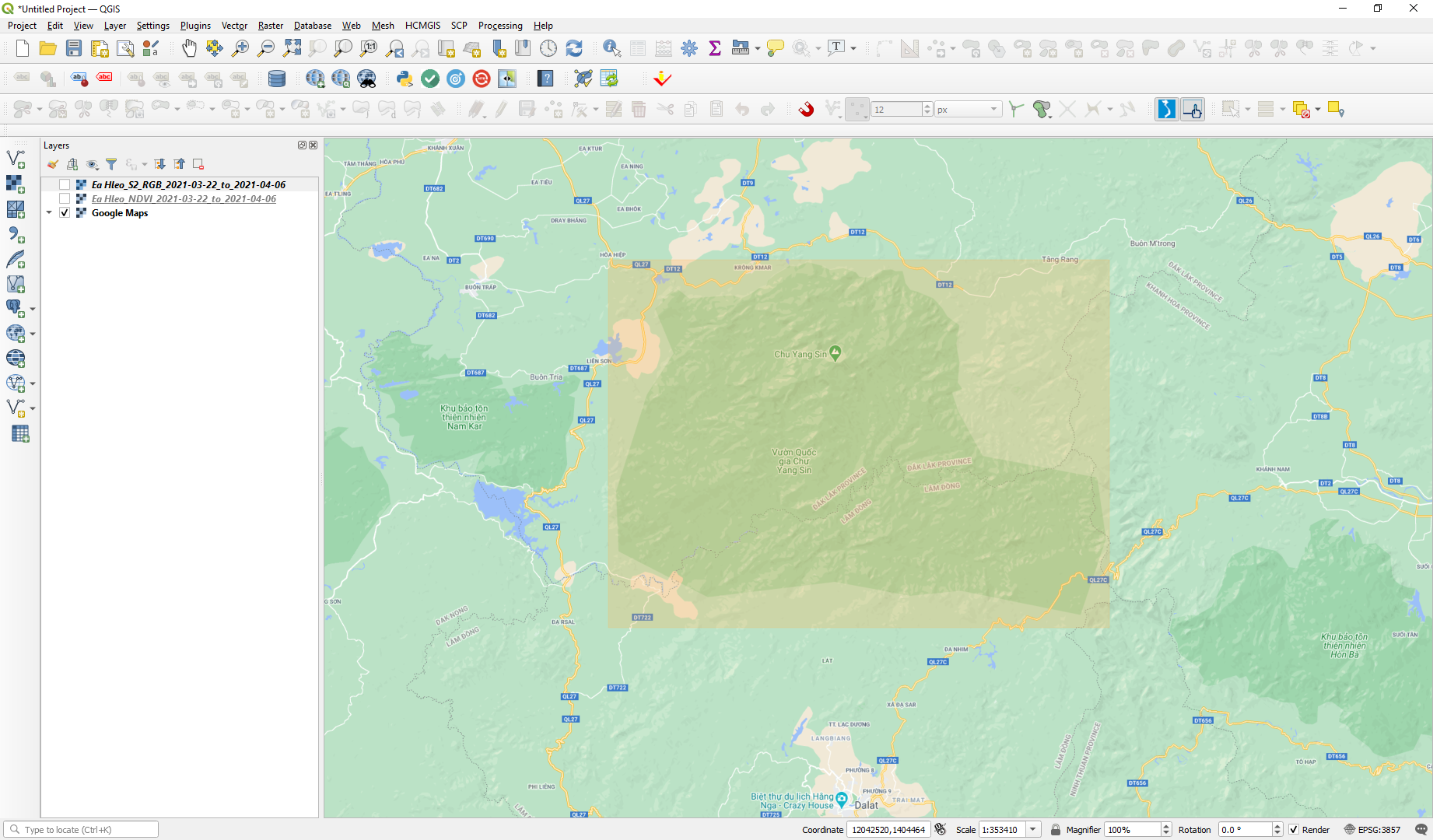The width and height of the screenshot is (1433, 840).
Task: Increase the Rotation value stepper
Action: 1277,827
